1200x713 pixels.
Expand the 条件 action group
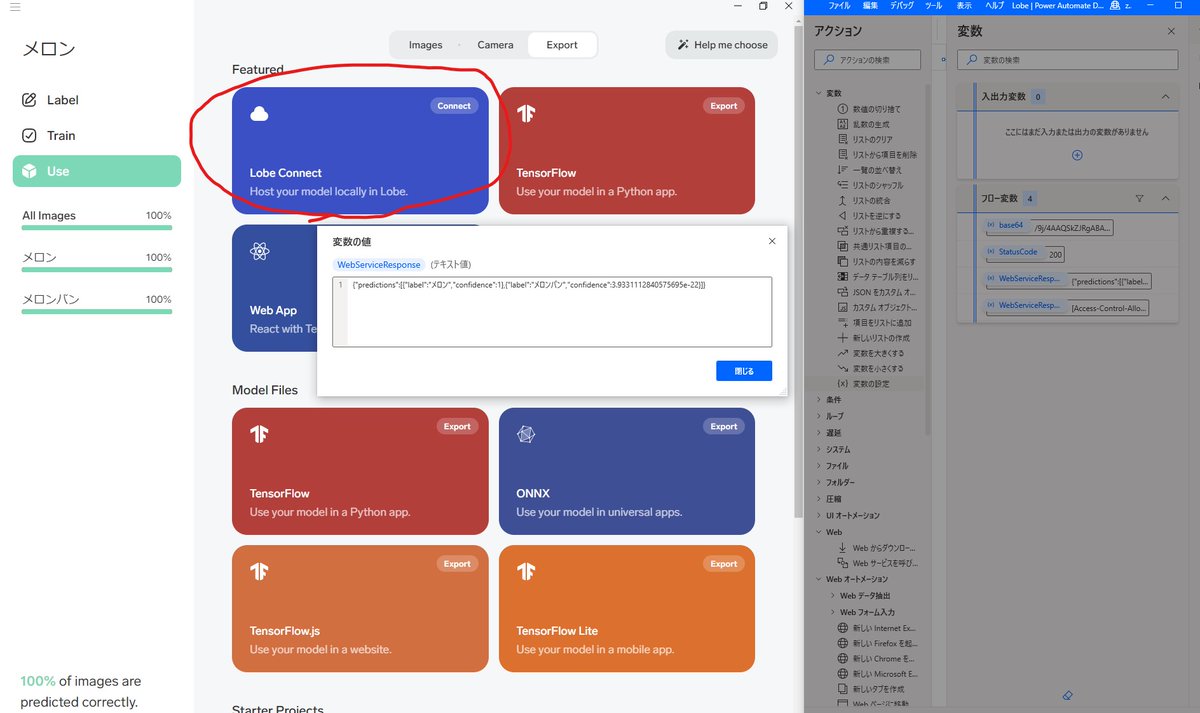coord(819,400)
